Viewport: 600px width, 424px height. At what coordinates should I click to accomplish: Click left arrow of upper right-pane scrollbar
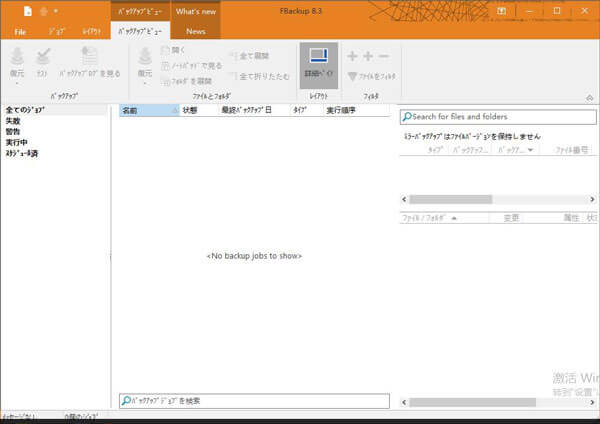point(404,199)
